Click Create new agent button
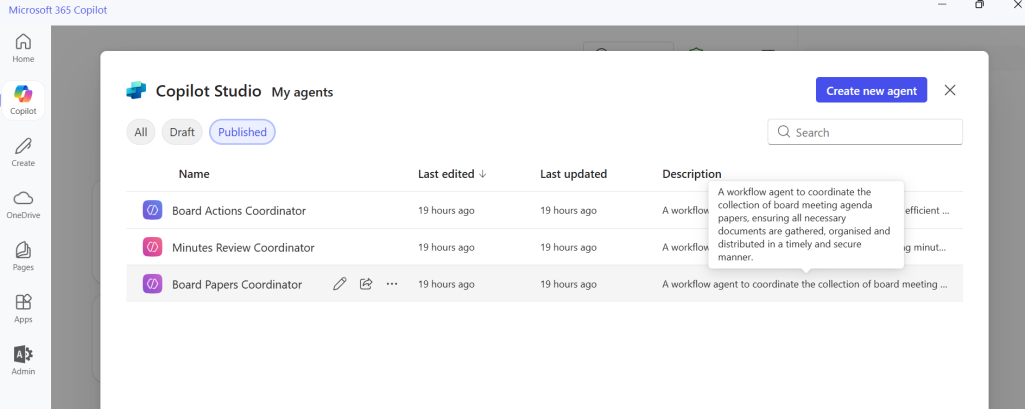Image resolution: width=1025 pixels, height=409 pixels. [x=871, y=91]
